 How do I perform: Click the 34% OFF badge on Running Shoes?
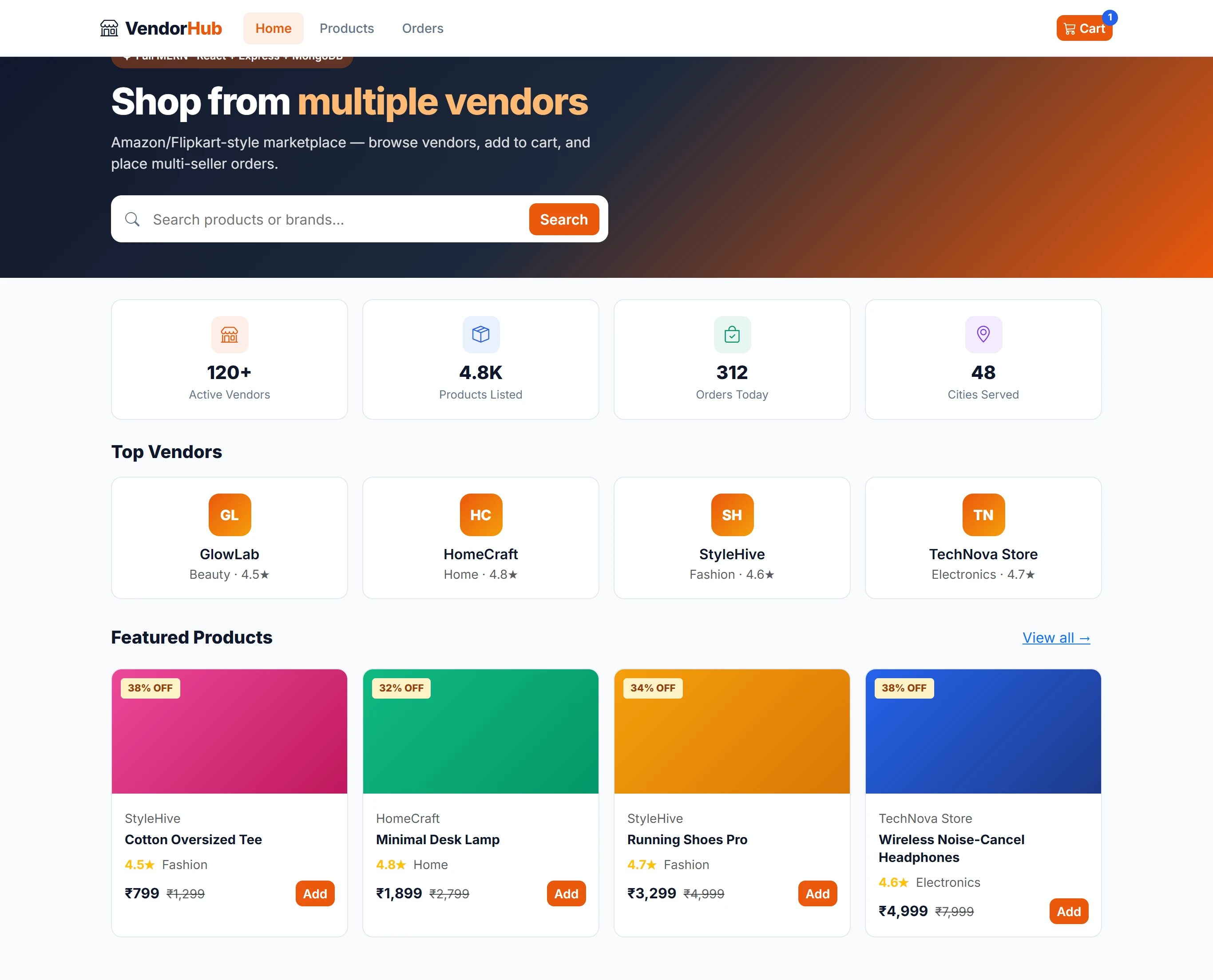click(653, 688)
